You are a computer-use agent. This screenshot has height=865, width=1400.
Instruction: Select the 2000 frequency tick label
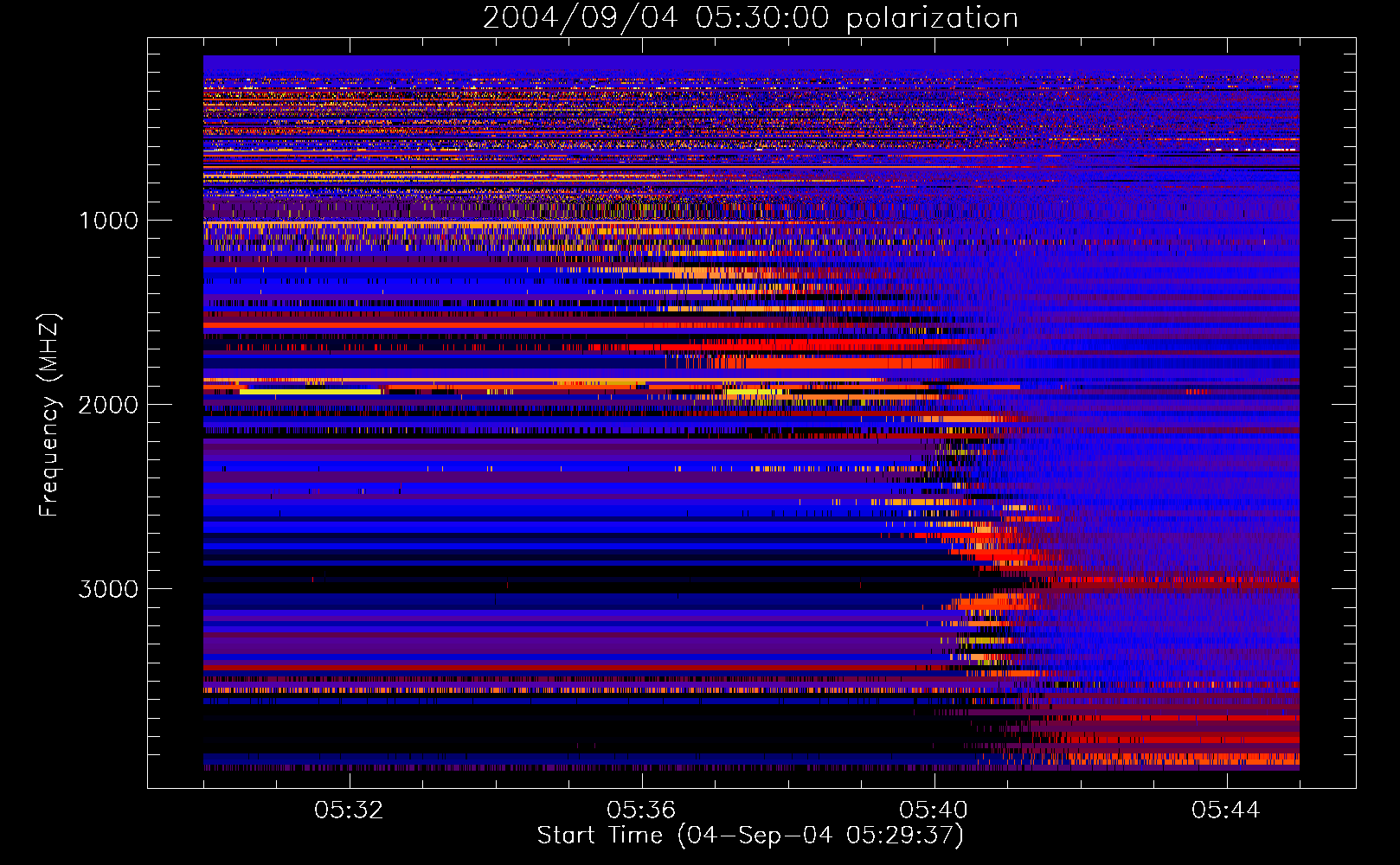pyautogui.click(x=108, y=405)
